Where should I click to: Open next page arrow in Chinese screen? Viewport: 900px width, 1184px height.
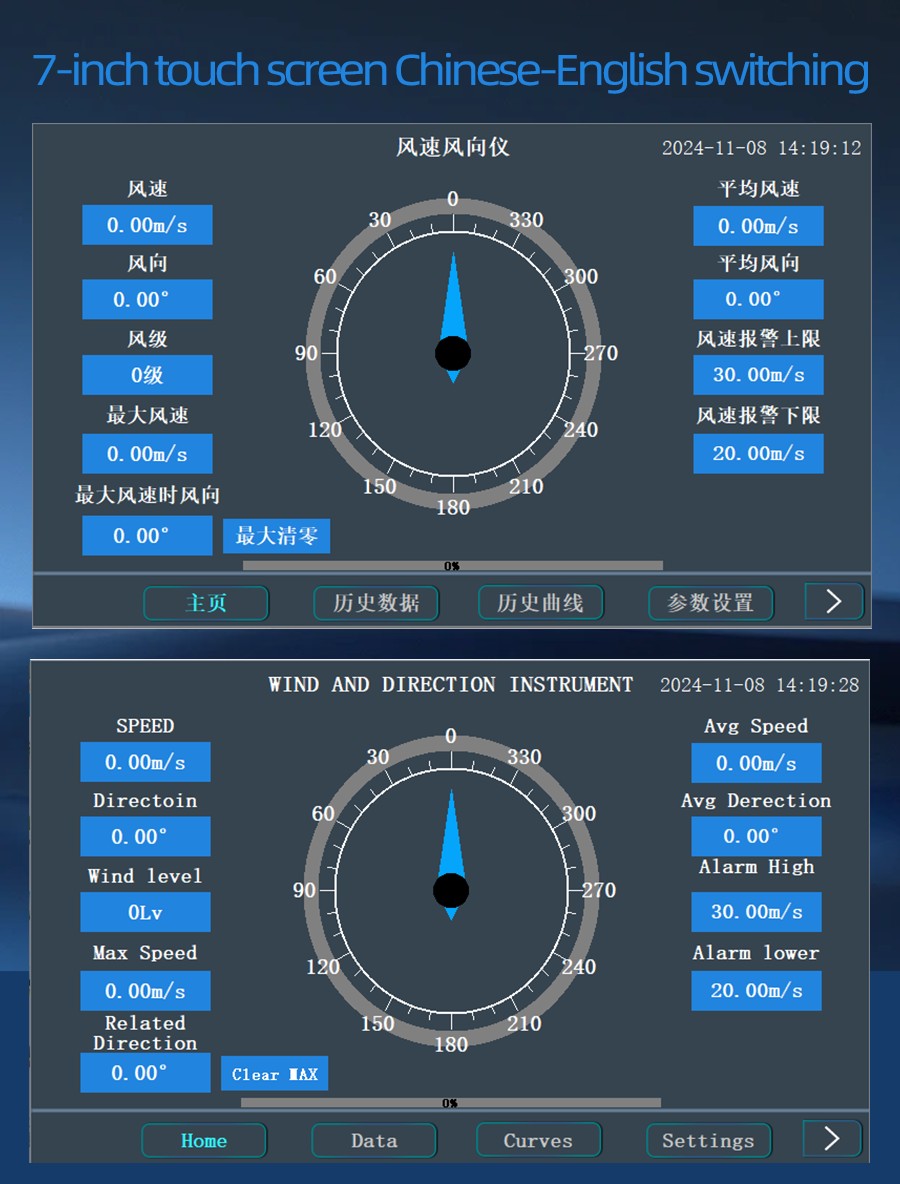(x=834, y=602)
